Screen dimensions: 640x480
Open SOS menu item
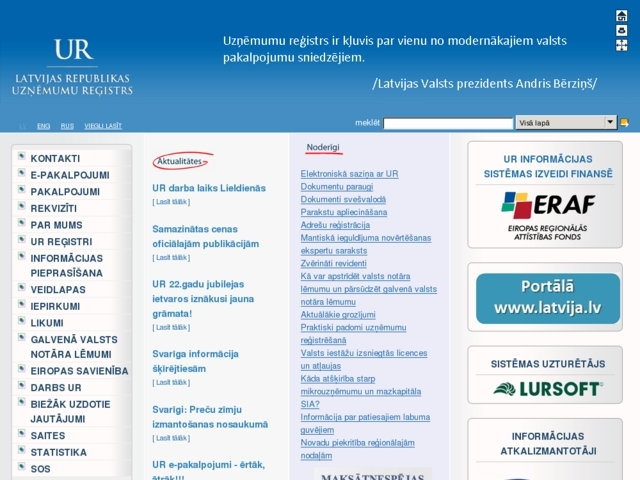(40, 469)
